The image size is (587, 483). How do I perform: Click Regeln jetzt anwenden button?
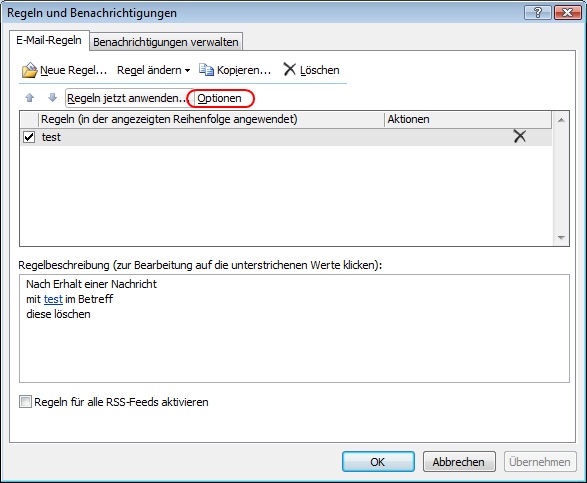click(127, 98)
